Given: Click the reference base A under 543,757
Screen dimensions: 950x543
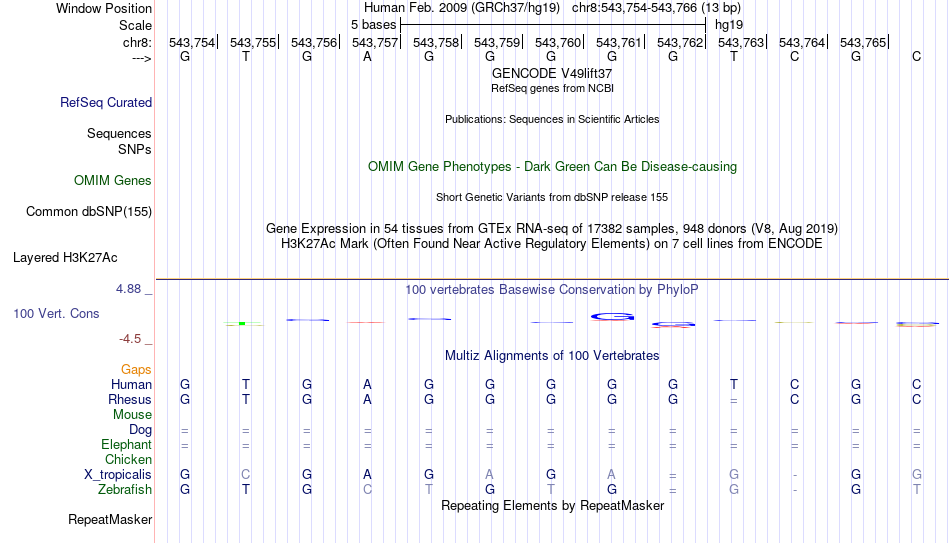Looking at the screenshot, I should pyautogui.click(x=367, y=56).
